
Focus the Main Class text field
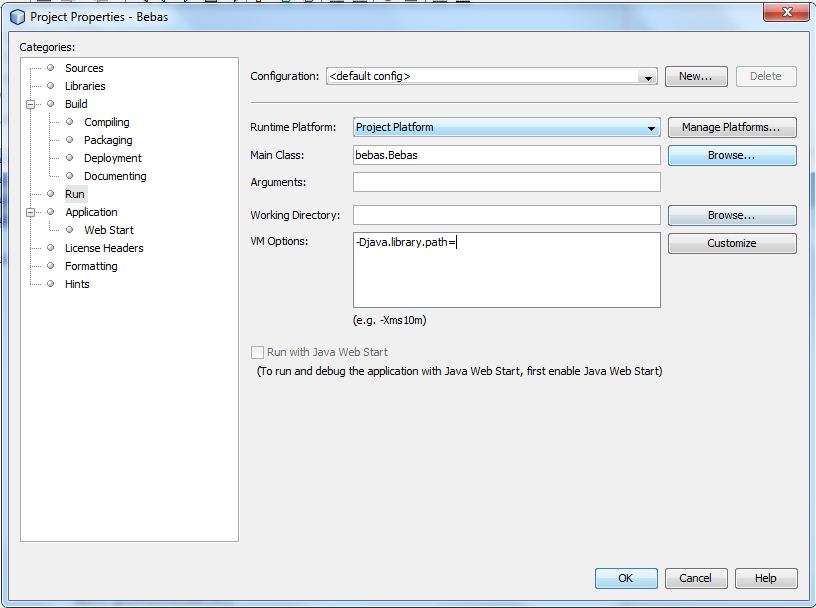pos(506,155)
